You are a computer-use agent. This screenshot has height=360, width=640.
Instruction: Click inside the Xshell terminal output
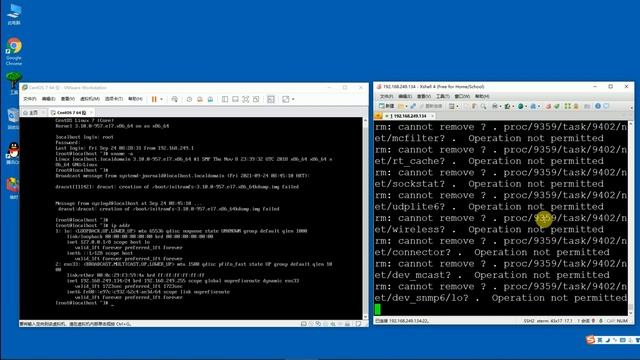tap(501, 218)
